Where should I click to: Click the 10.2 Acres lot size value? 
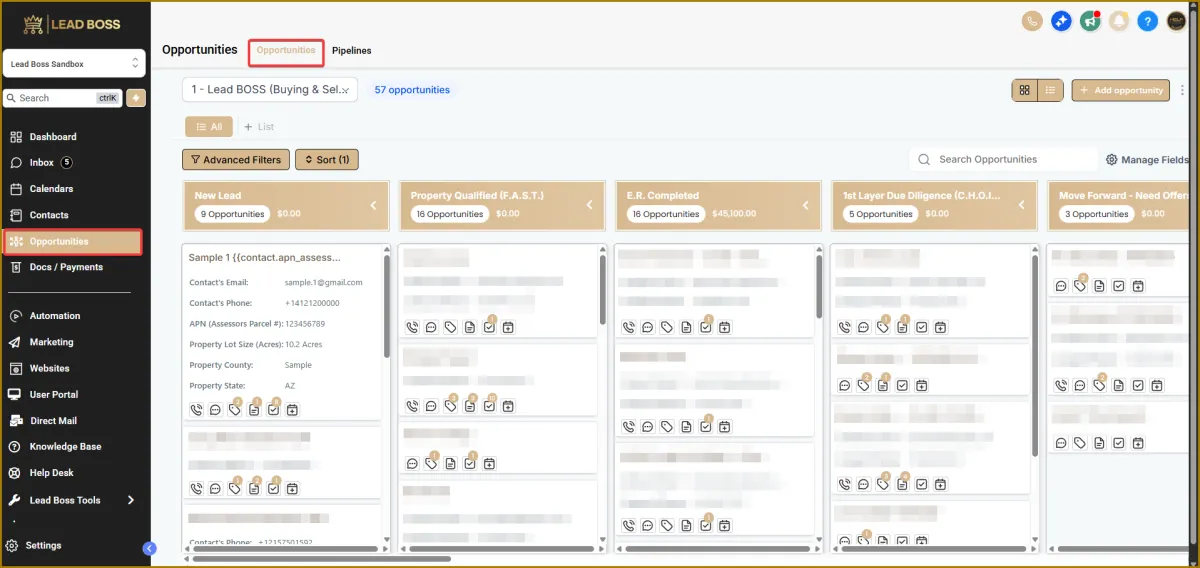click(x=304, y=345)
